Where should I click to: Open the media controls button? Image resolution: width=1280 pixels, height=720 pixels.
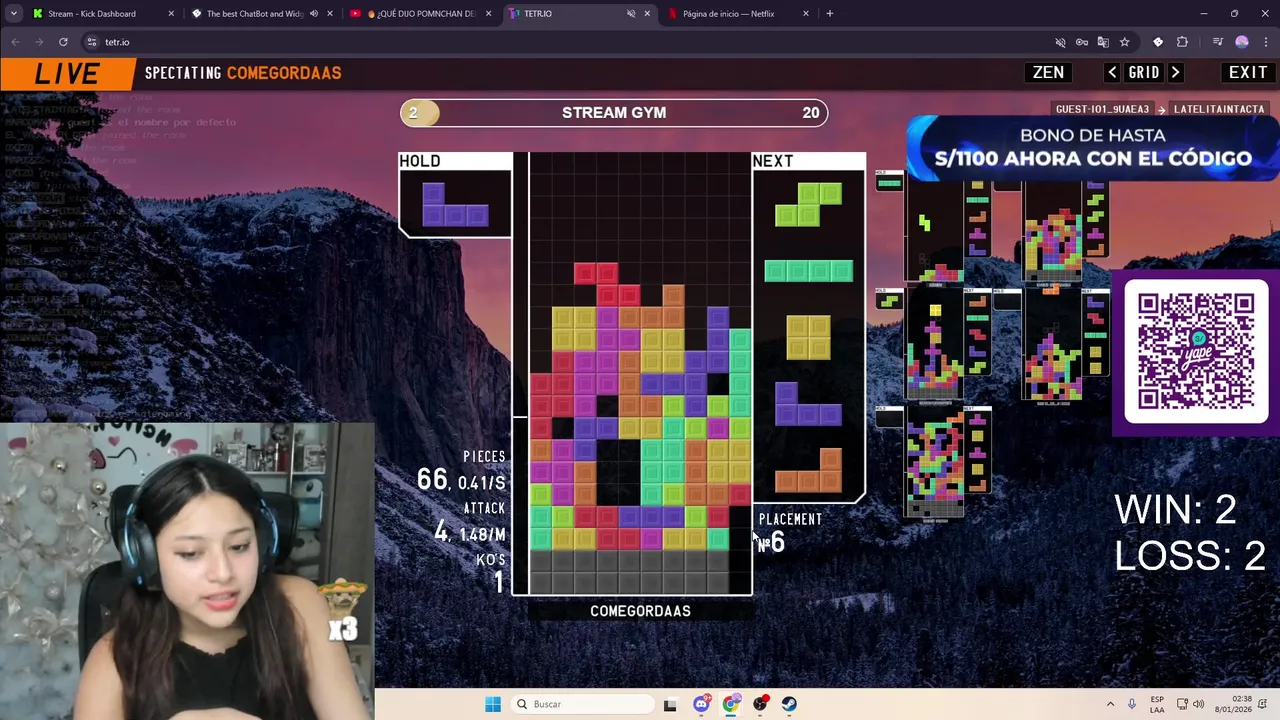[x=1217, y=42]
